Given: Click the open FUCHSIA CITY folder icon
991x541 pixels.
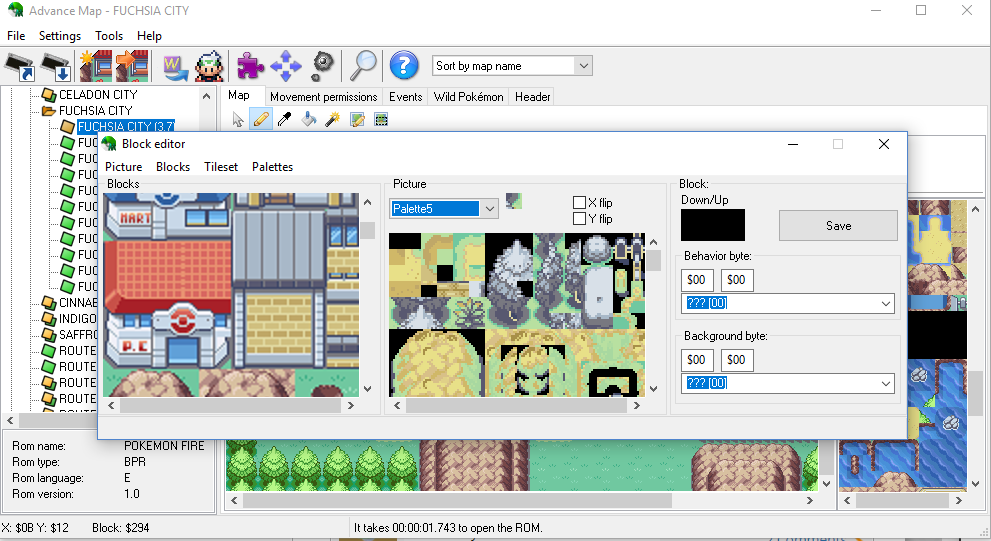Looking at the screenshot, I should click(x=49, y=111).
